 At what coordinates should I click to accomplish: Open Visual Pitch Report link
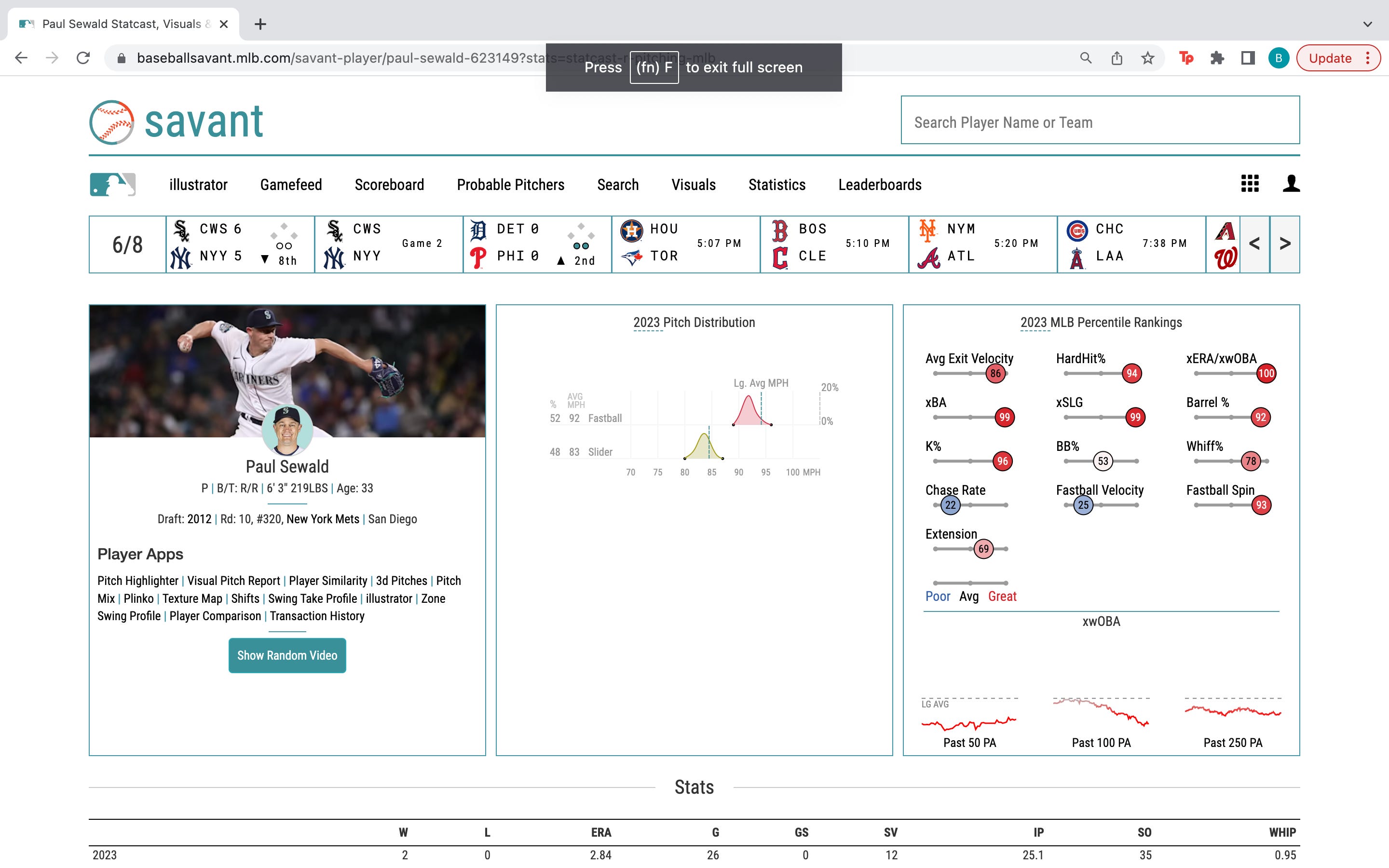[233, 581]
